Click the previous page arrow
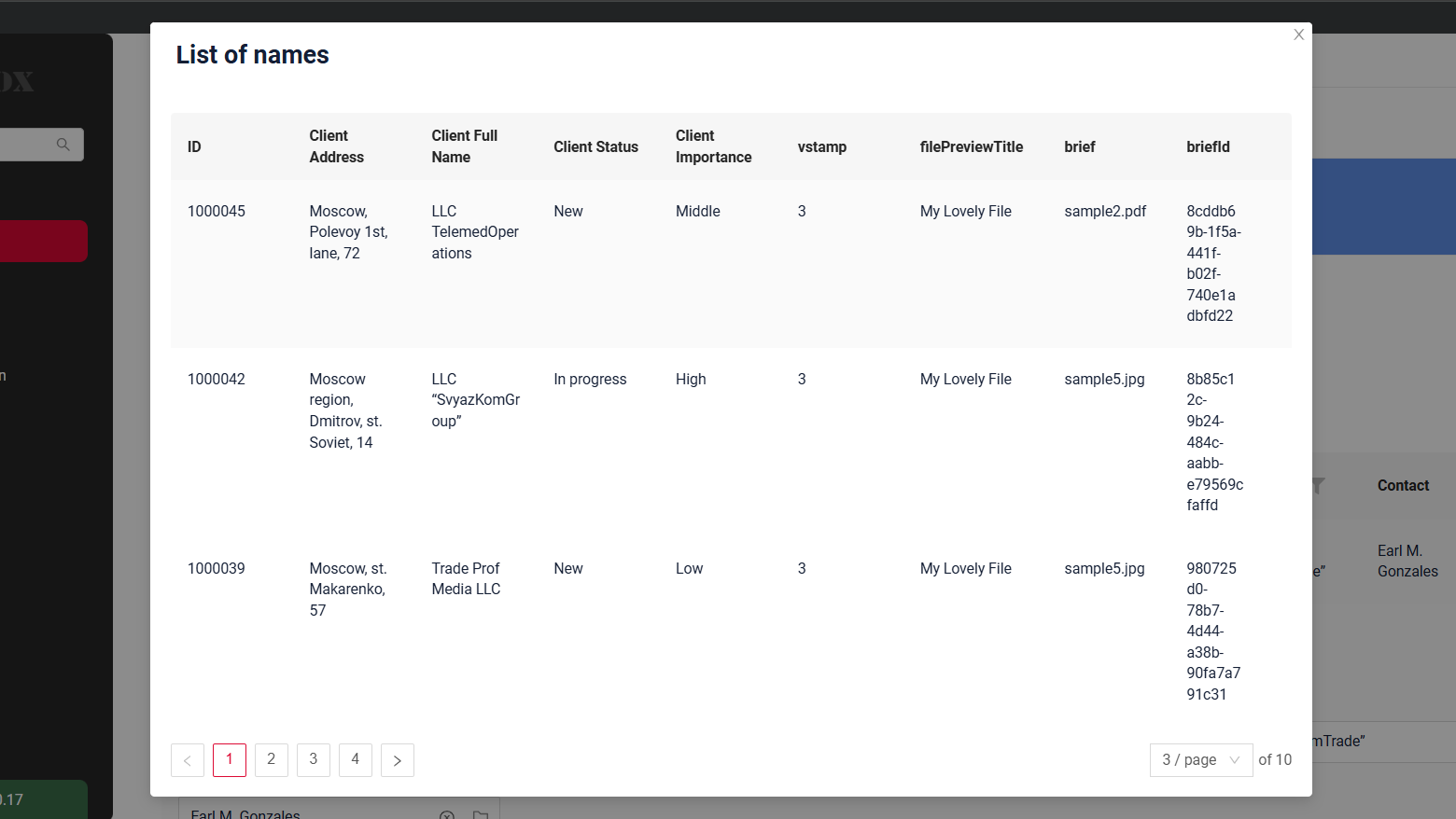The width and height of the screenshot is (1456, 819). 188,760
